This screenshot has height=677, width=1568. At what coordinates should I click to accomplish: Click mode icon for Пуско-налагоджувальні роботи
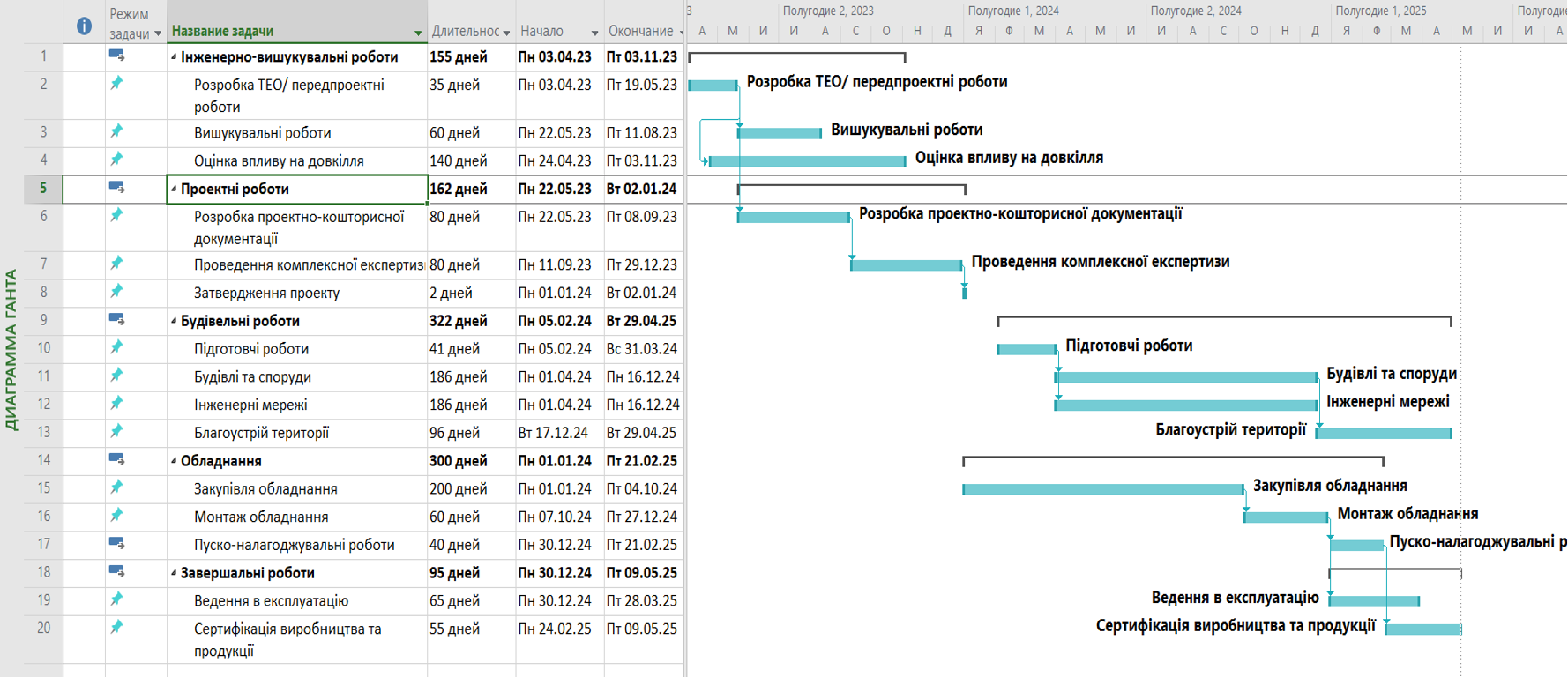(116, 544)
